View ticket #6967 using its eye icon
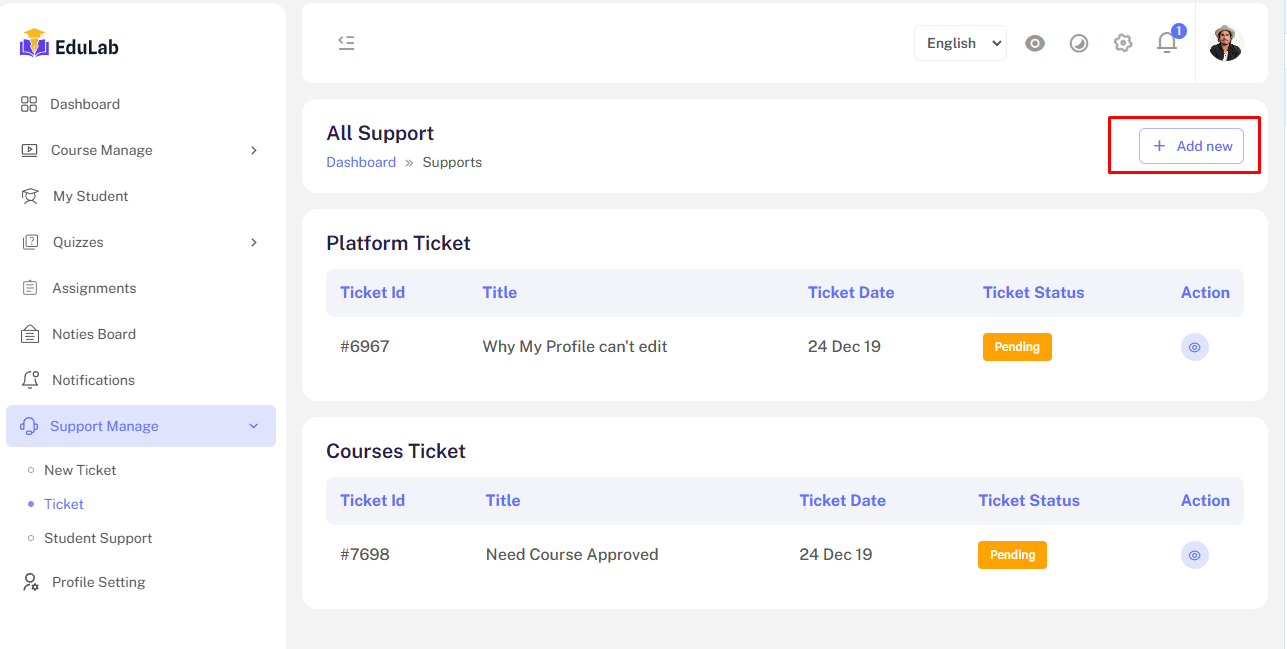This screenshot has height=649, width=1287. [x=1194, y=347]
